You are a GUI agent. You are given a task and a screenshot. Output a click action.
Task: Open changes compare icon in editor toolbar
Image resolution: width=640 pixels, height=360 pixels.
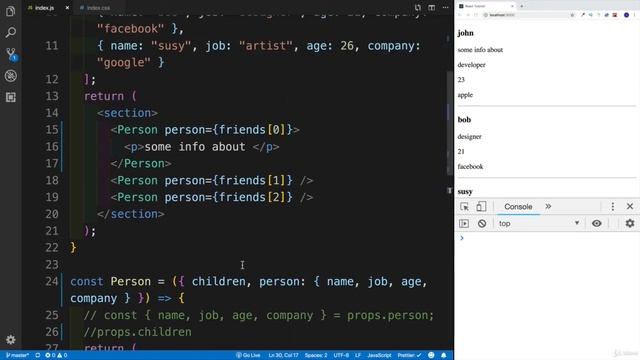(x=417, y=7)
